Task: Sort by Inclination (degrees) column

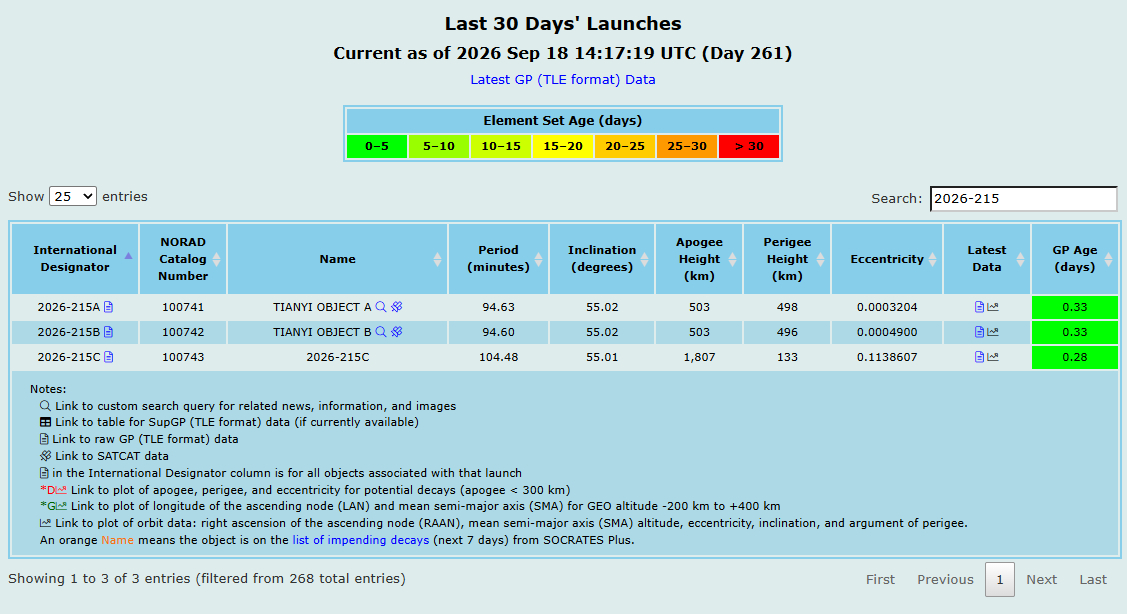Action: click(602, 259)
